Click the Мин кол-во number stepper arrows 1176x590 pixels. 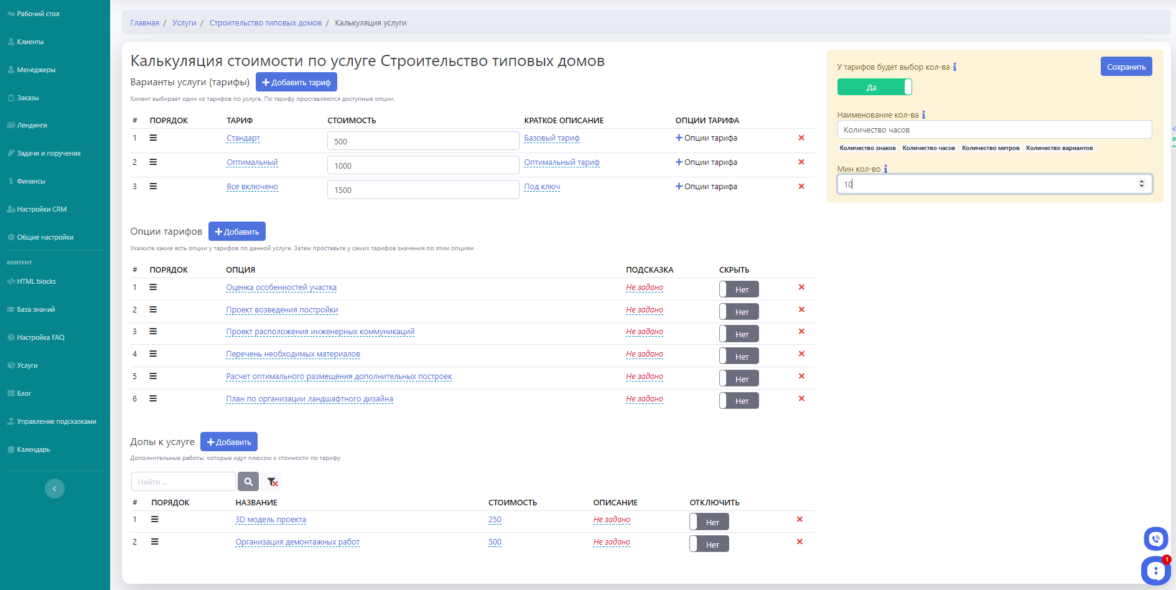pos(1142,184)
